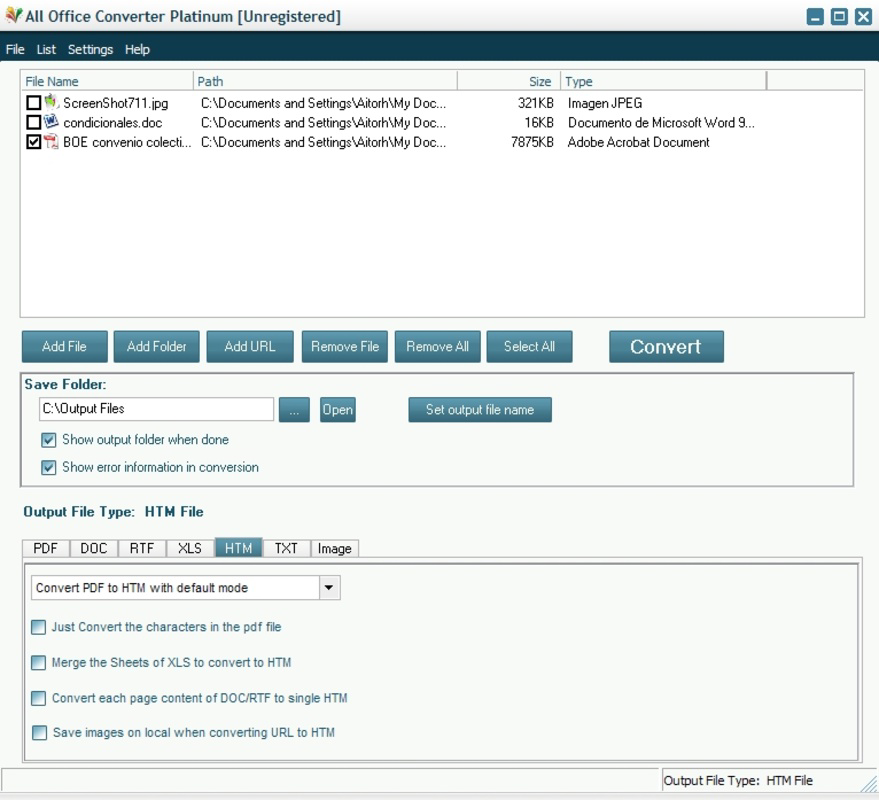Select the HTM output tab
This screenshot has height=800, width=879.
pos(238,548)
